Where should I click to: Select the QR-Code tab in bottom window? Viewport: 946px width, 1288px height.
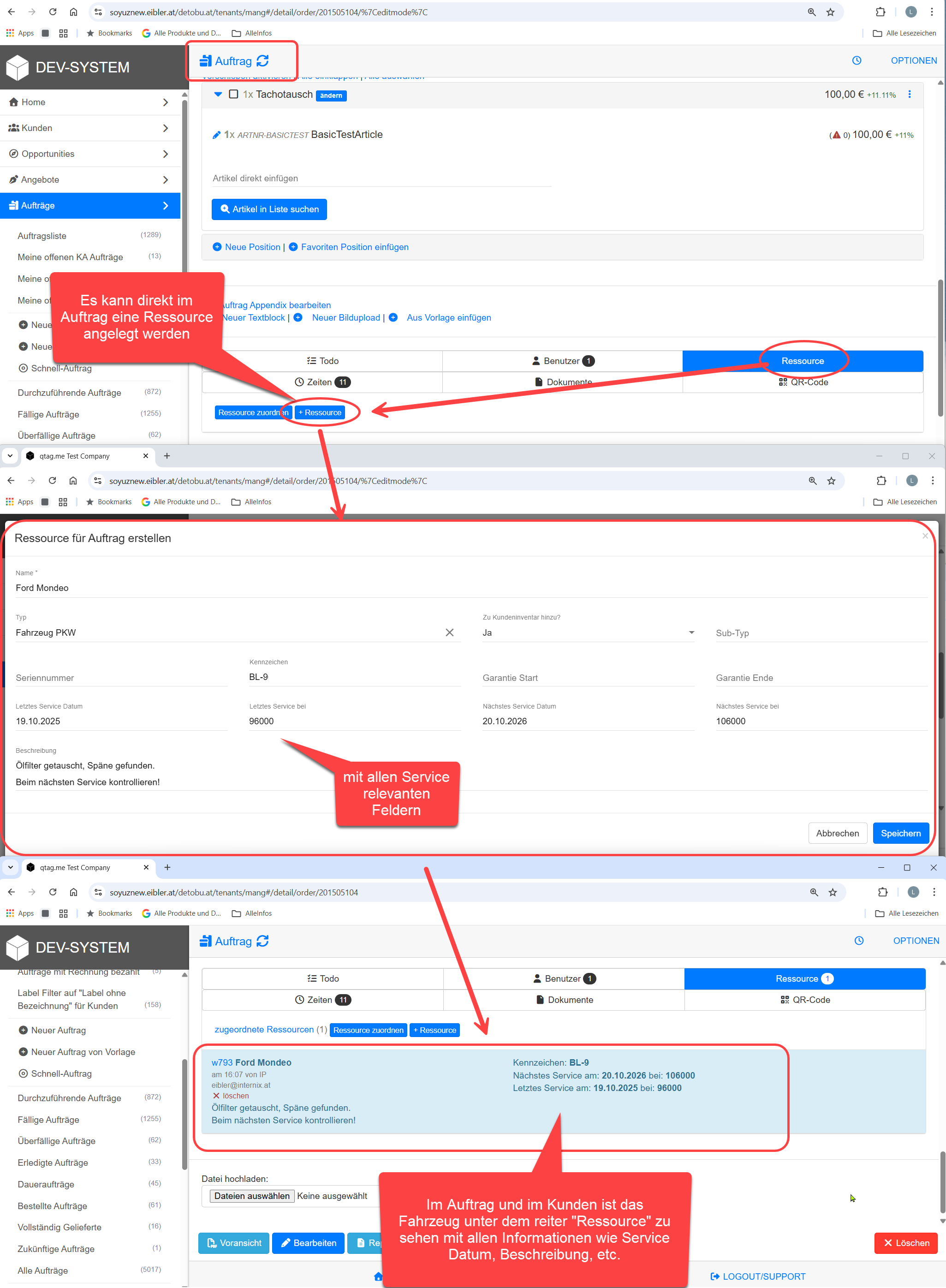[804, 999]
